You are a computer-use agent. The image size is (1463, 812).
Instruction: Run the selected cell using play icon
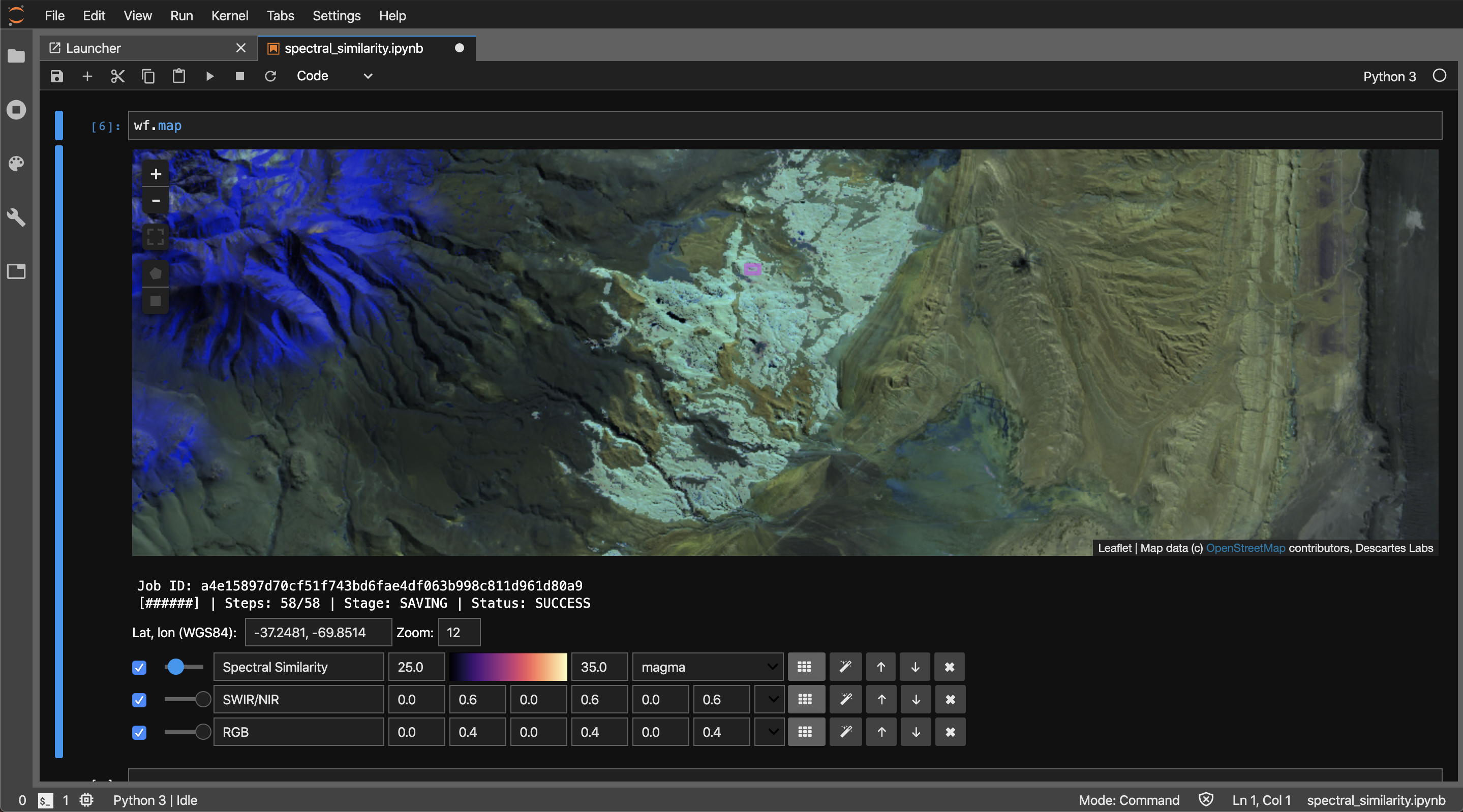209,76
